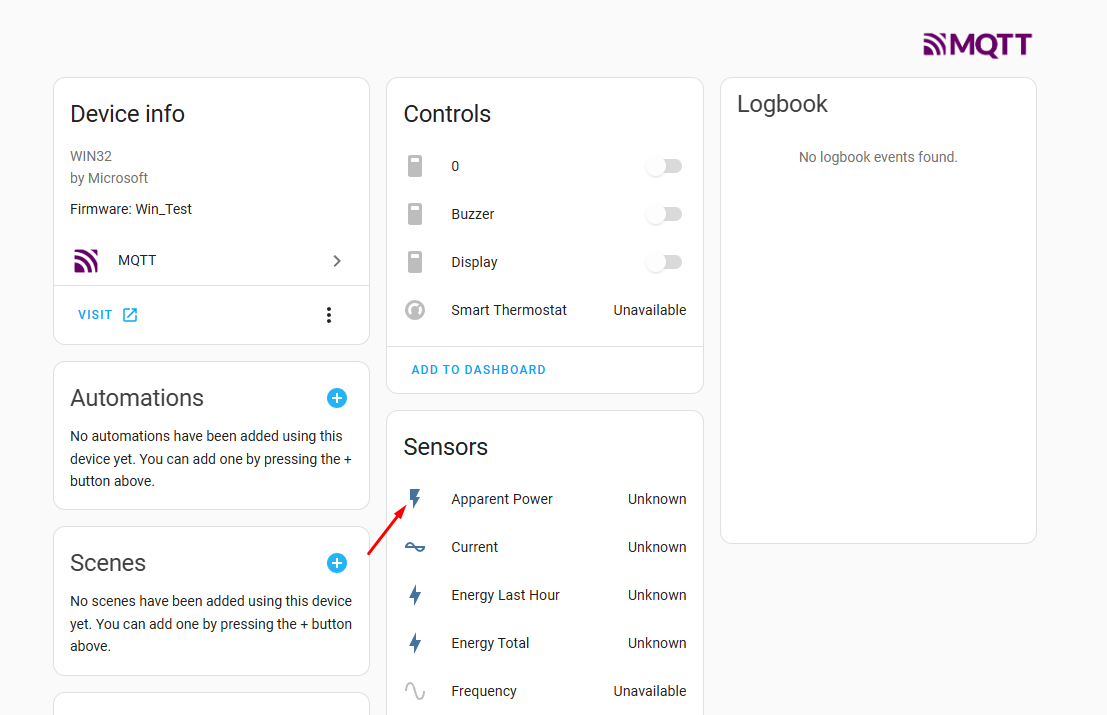Click the Logbook panel heading
This screenshot has width=1107, height=715.
tap(783, 103)
